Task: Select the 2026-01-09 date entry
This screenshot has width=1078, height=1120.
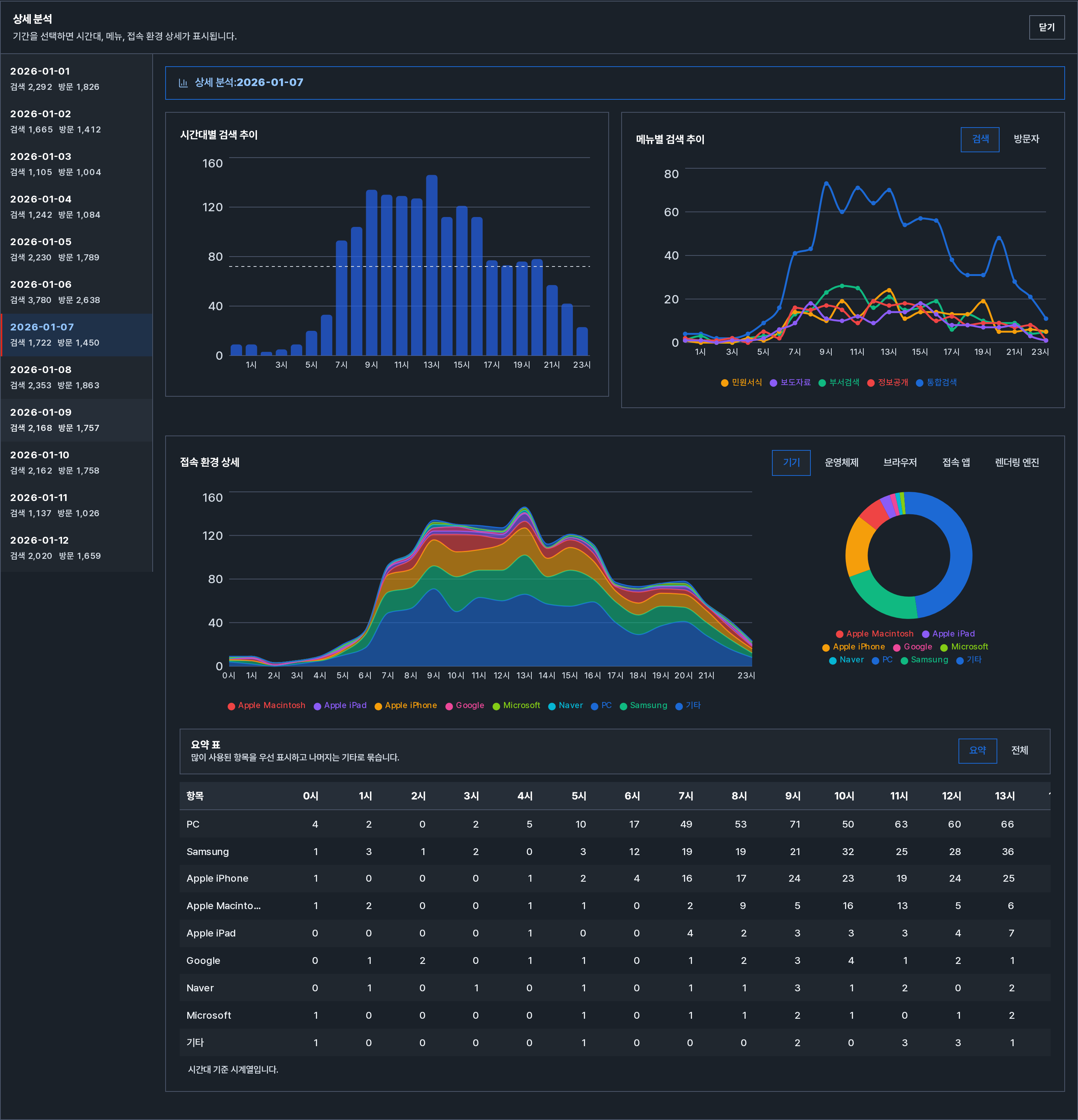Action: click(77, 420)
